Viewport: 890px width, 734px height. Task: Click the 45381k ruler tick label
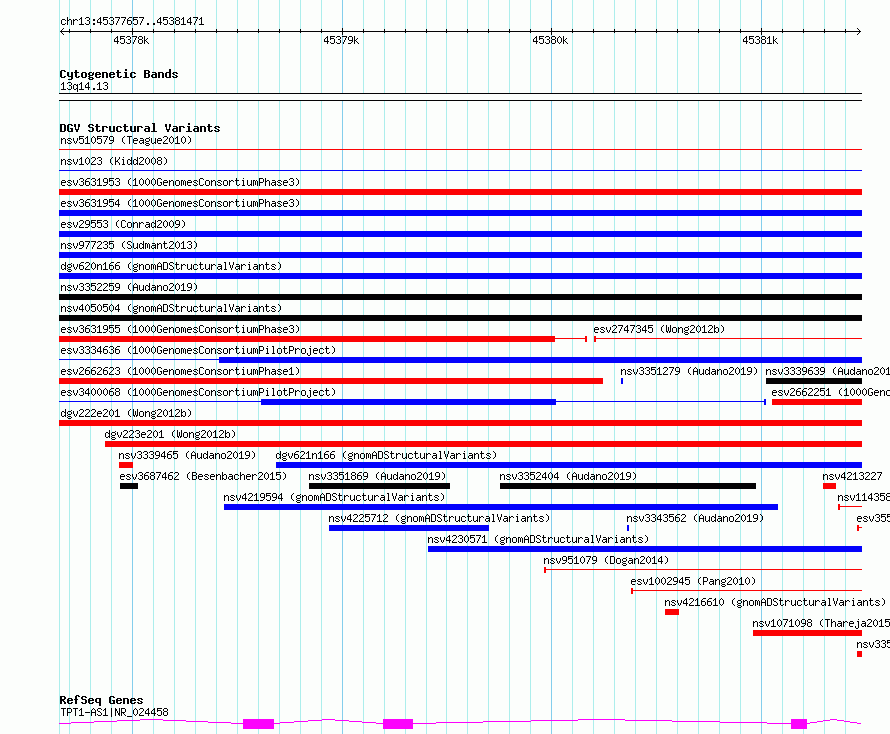click(760, 40)
